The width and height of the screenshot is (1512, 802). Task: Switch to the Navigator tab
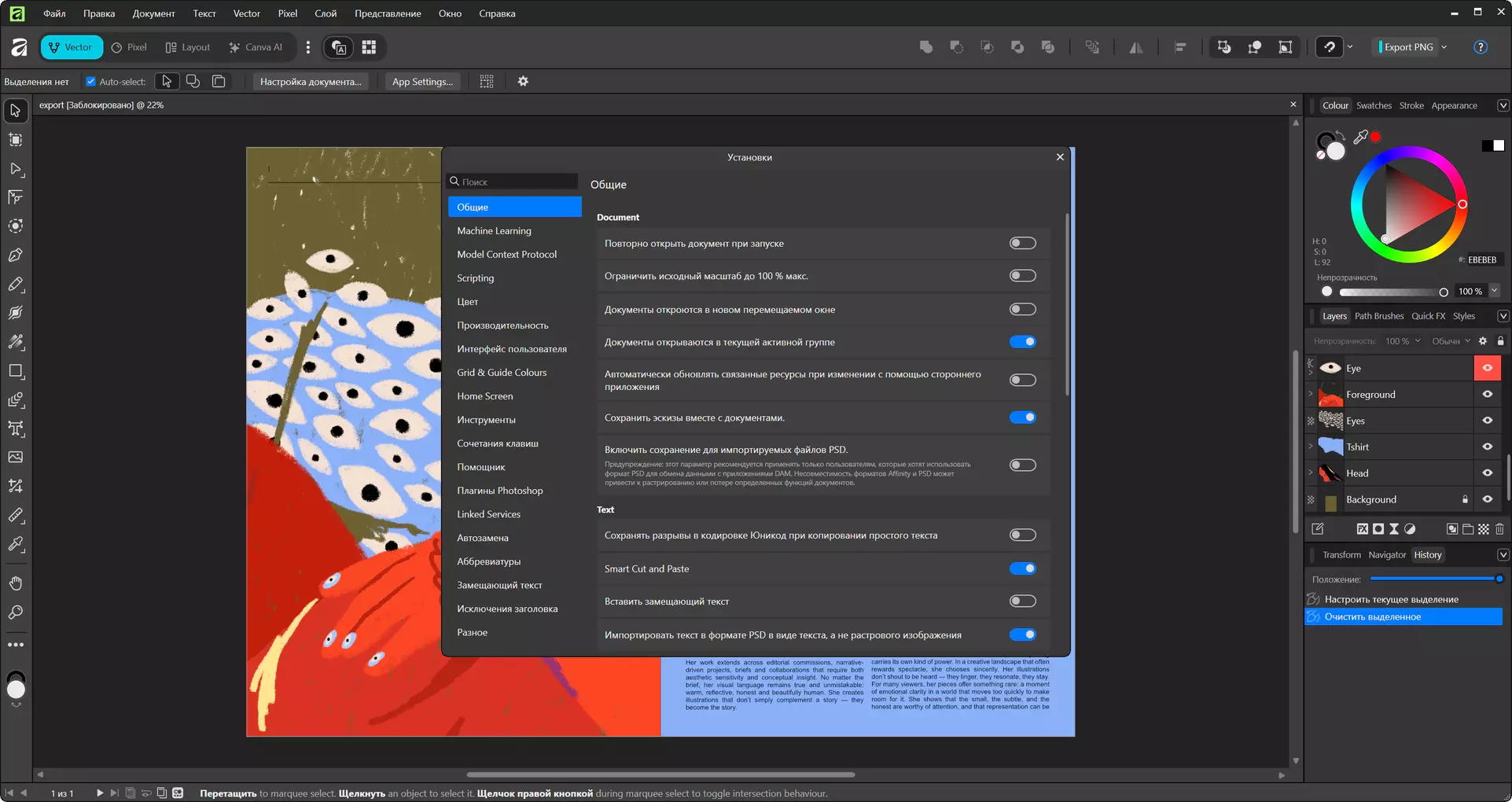tap(1387, 555)
